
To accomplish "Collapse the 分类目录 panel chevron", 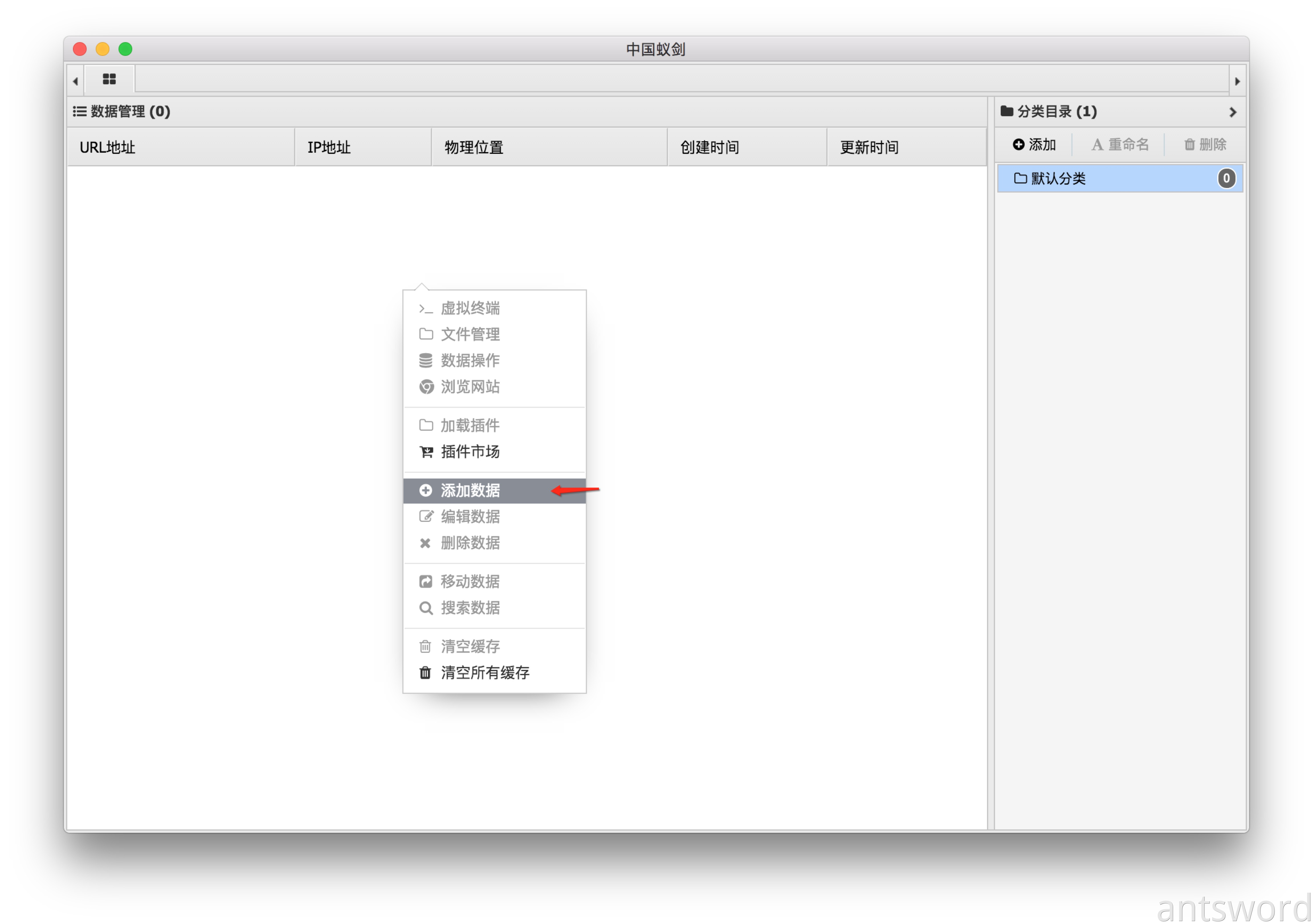I will [x=1232, y=112].
